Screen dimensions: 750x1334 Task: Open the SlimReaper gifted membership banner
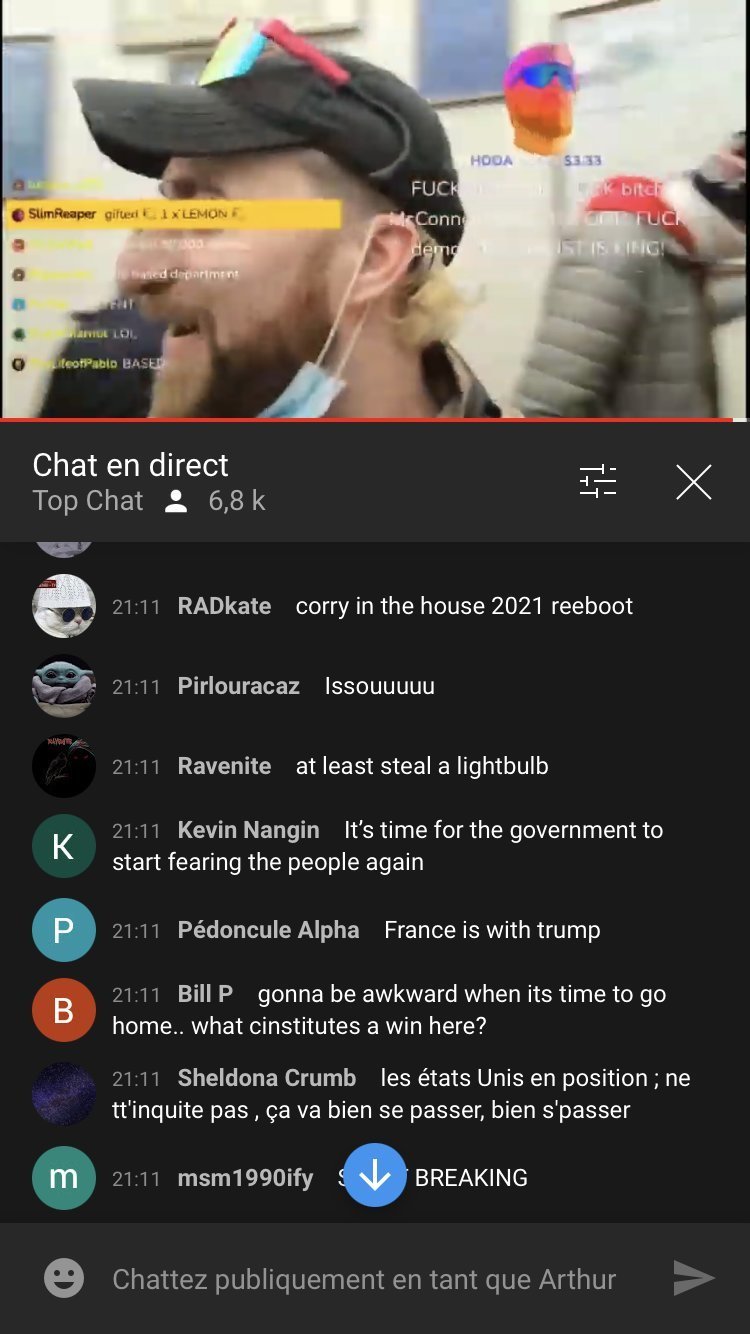pyautogui.click(x=174, y=214)
